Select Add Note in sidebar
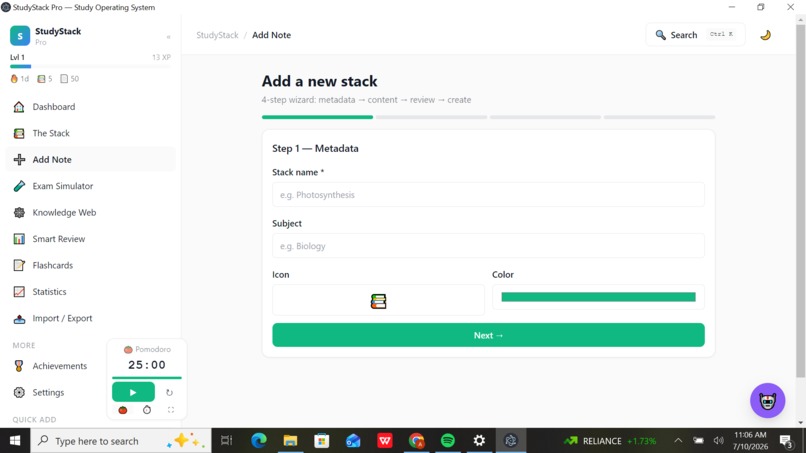This screenshot has width=806, height=453. 90,159
